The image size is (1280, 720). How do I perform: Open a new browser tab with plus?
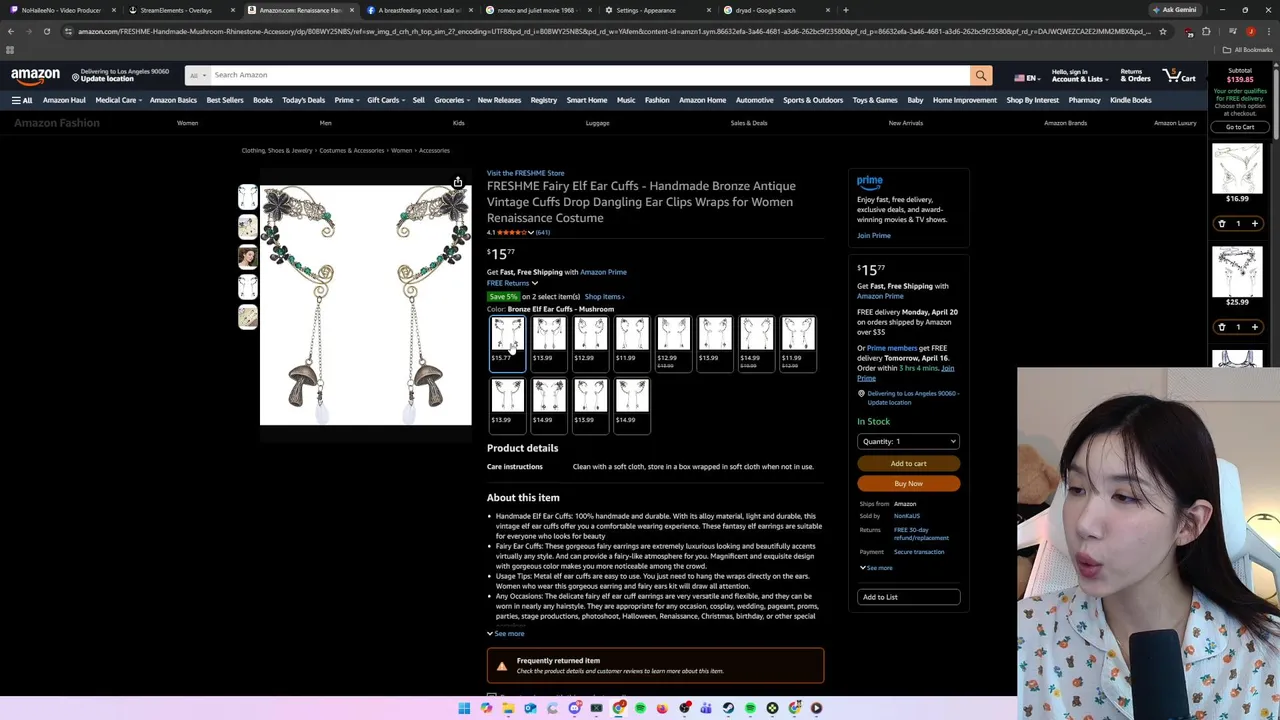coord(846,10)
